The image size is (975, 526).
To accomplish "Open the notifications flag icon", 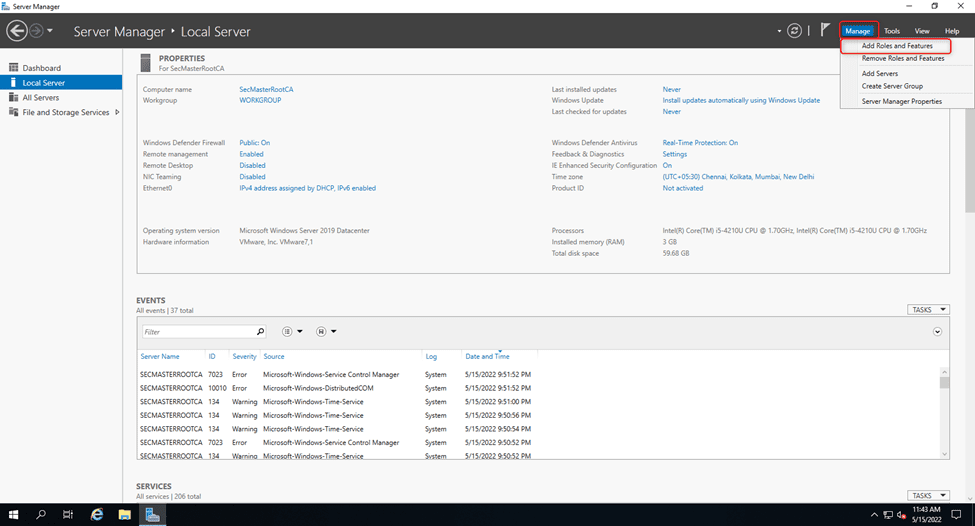I will (825, 30).
